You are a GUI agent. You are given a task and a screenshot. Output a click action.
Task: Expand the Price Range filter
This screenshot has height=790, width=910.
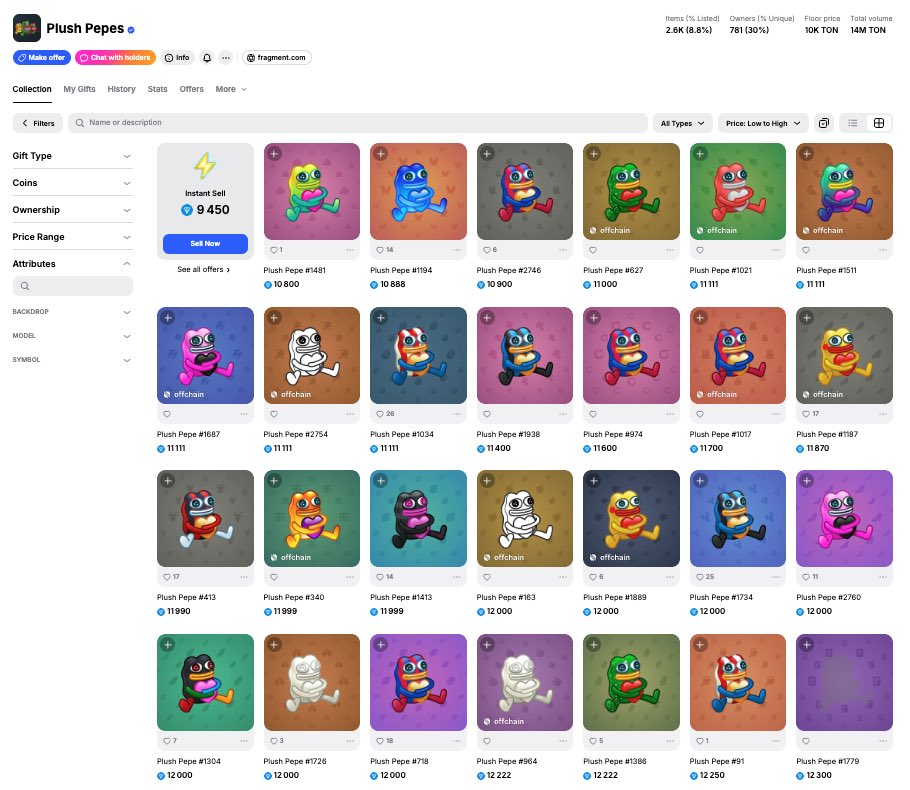[x=73, y=237]
